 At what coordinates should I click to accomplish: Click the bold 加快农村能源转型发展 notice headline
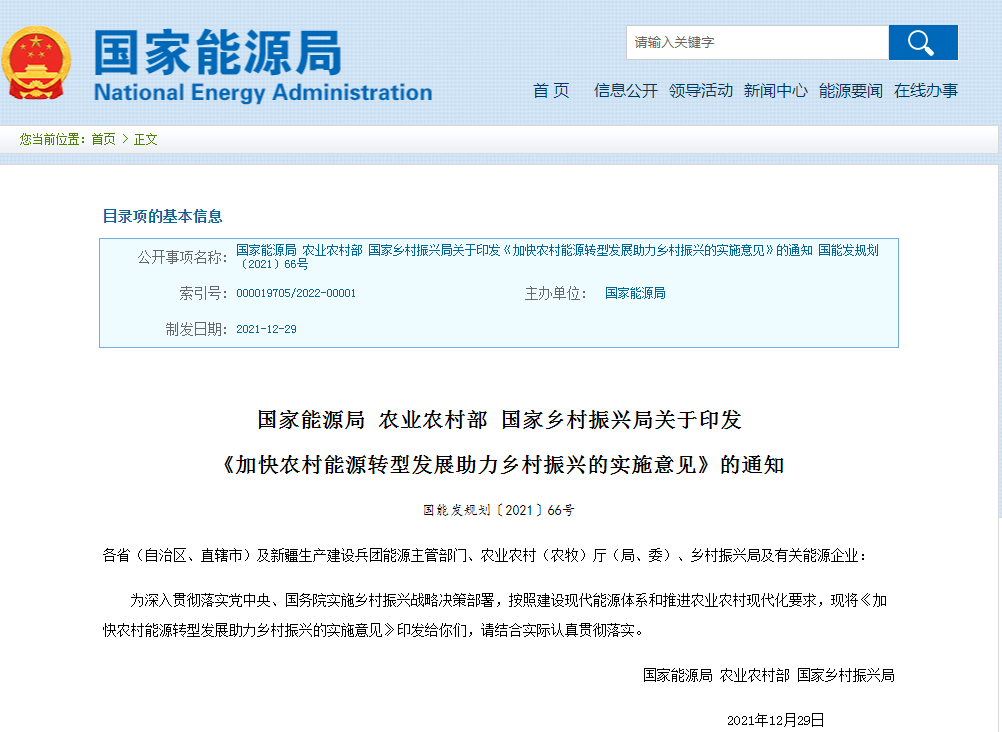(x=499, y=465)
